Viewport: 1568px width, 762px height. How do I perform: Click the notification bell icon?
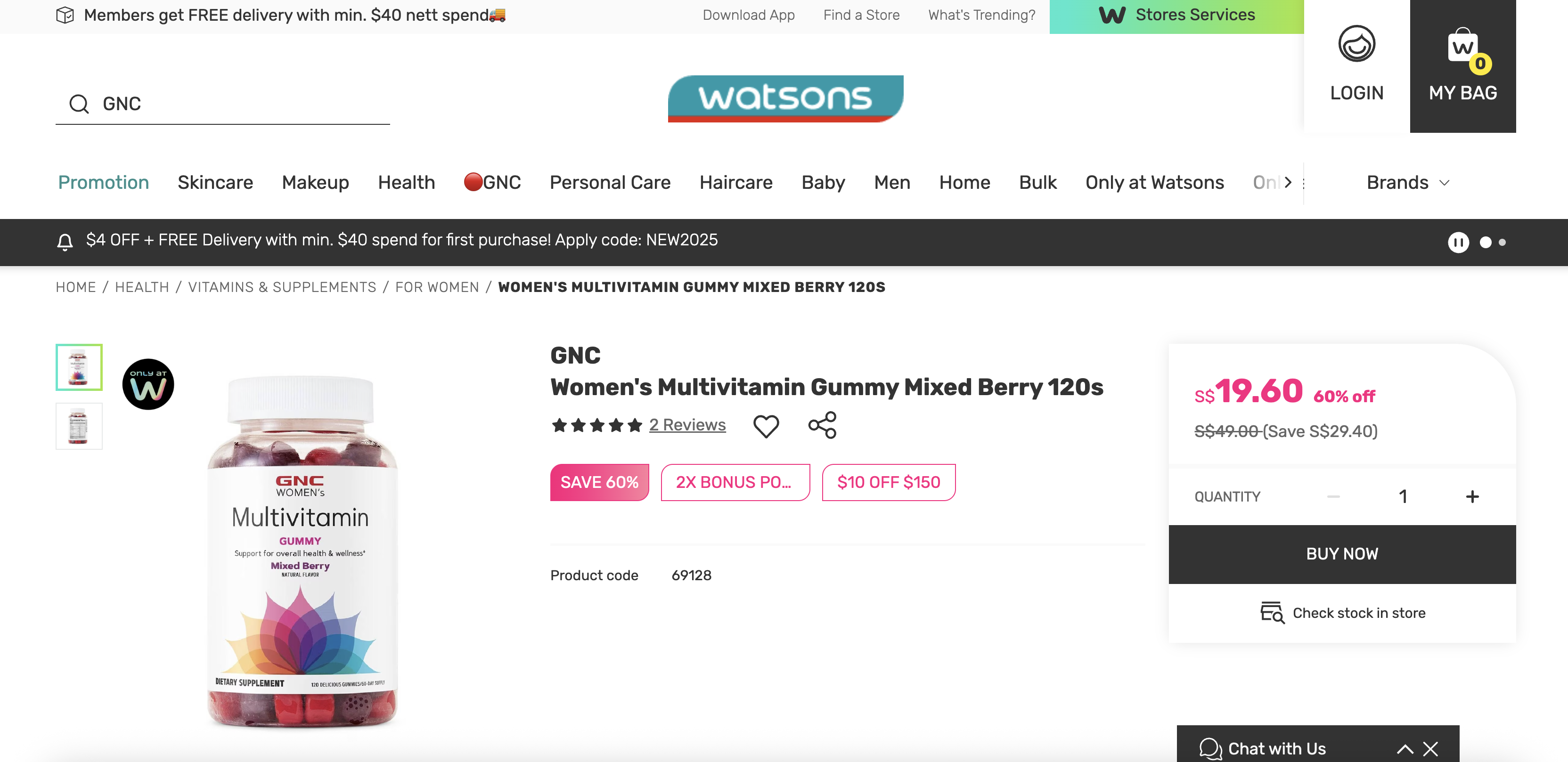[x=65, y=242]
